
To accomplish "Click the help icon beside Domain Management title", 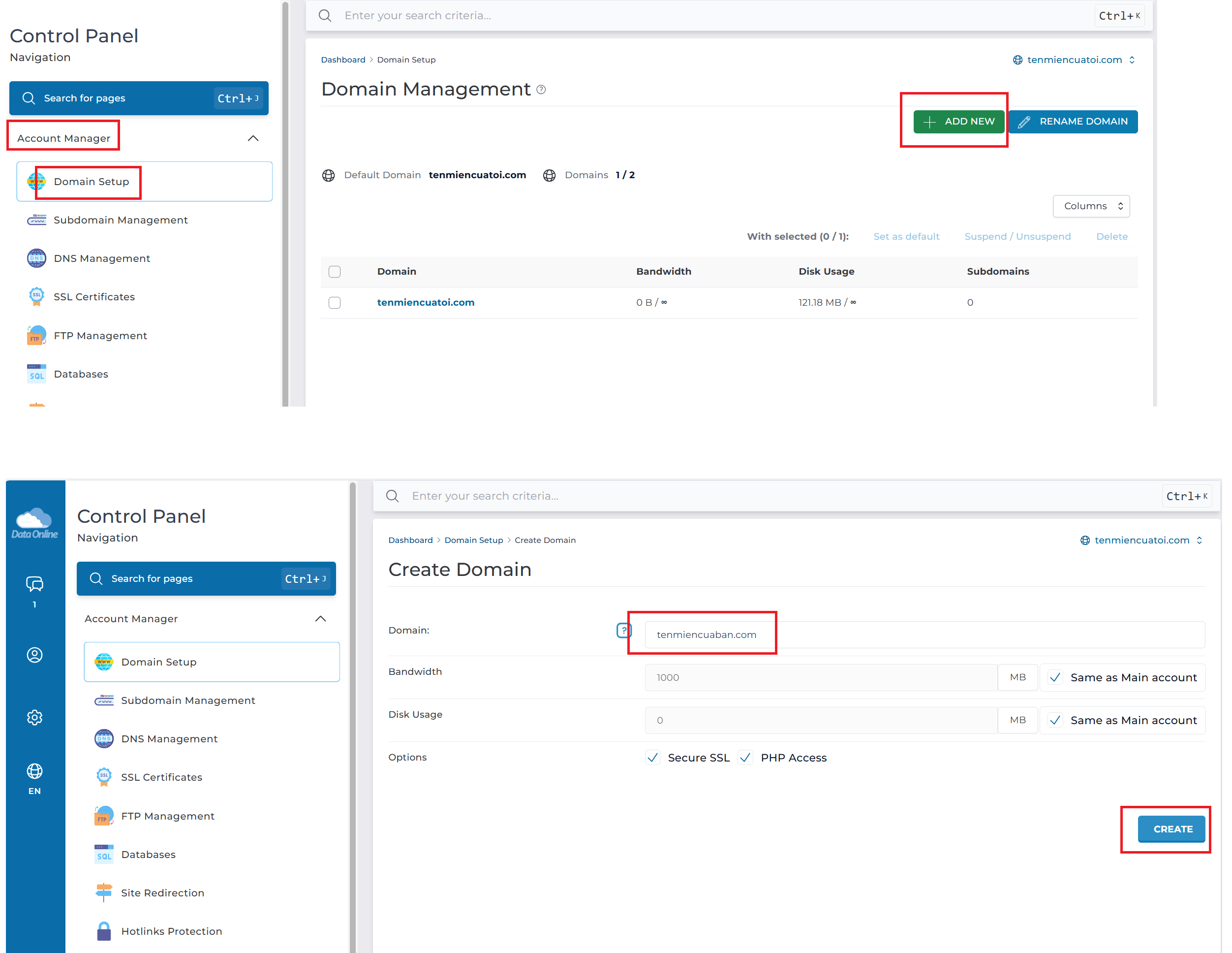I will click(x=541, y=90).
